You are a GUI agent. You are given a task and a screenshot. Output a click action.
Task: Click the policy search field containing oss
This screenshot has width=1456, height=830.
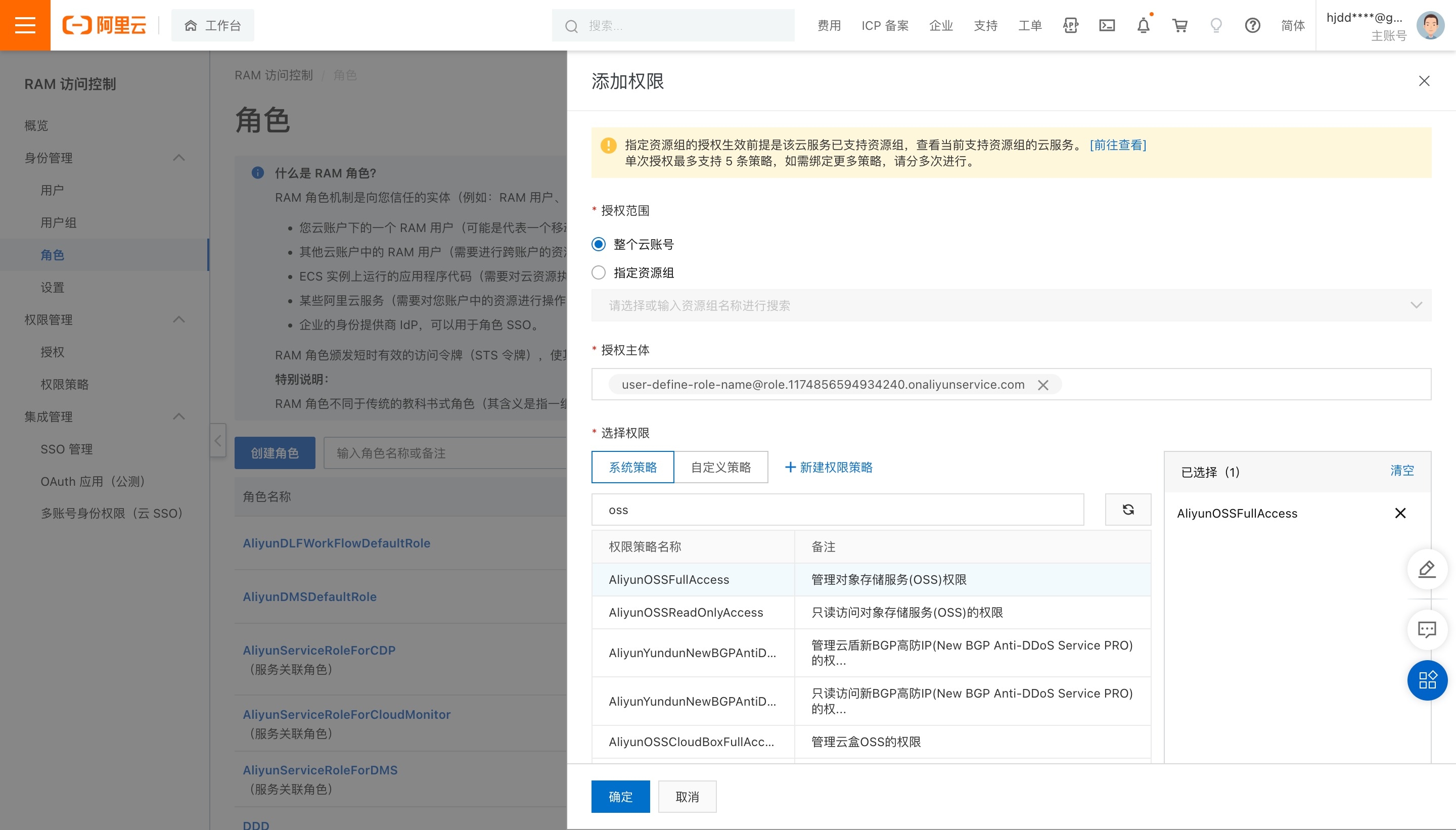pos(838,510)
